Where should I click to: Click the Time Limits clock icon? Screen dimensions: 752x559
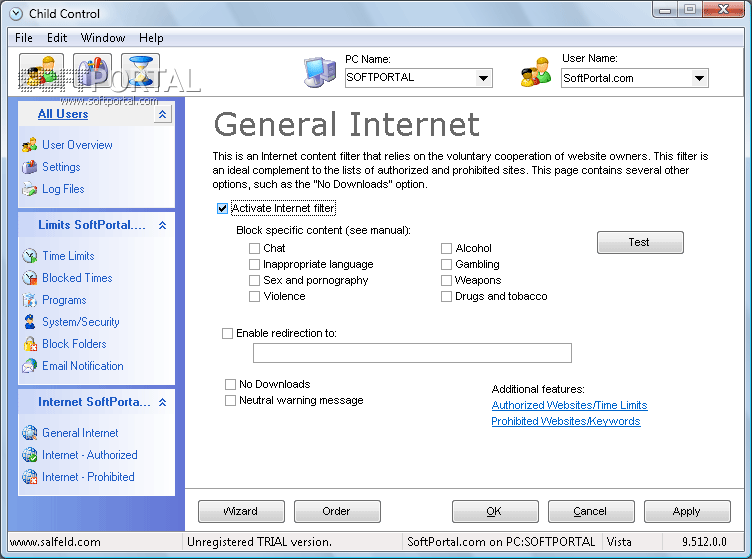[29, 256]
